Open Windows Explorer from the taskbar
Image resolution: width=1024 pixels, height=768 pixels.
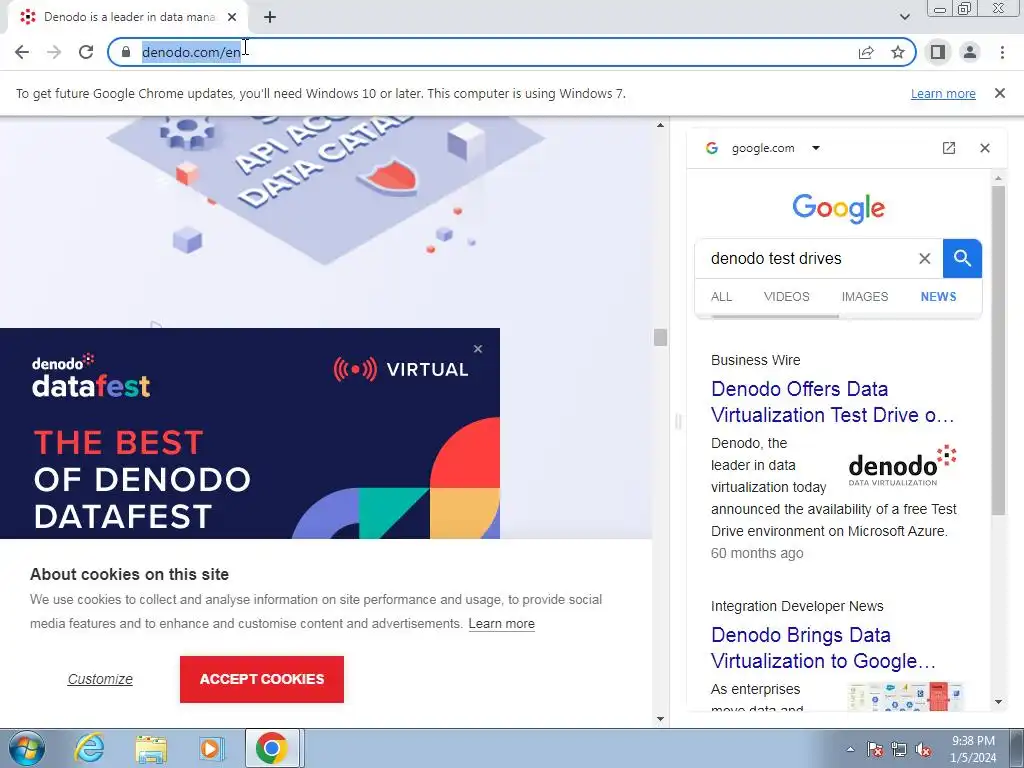pos(151,749)
